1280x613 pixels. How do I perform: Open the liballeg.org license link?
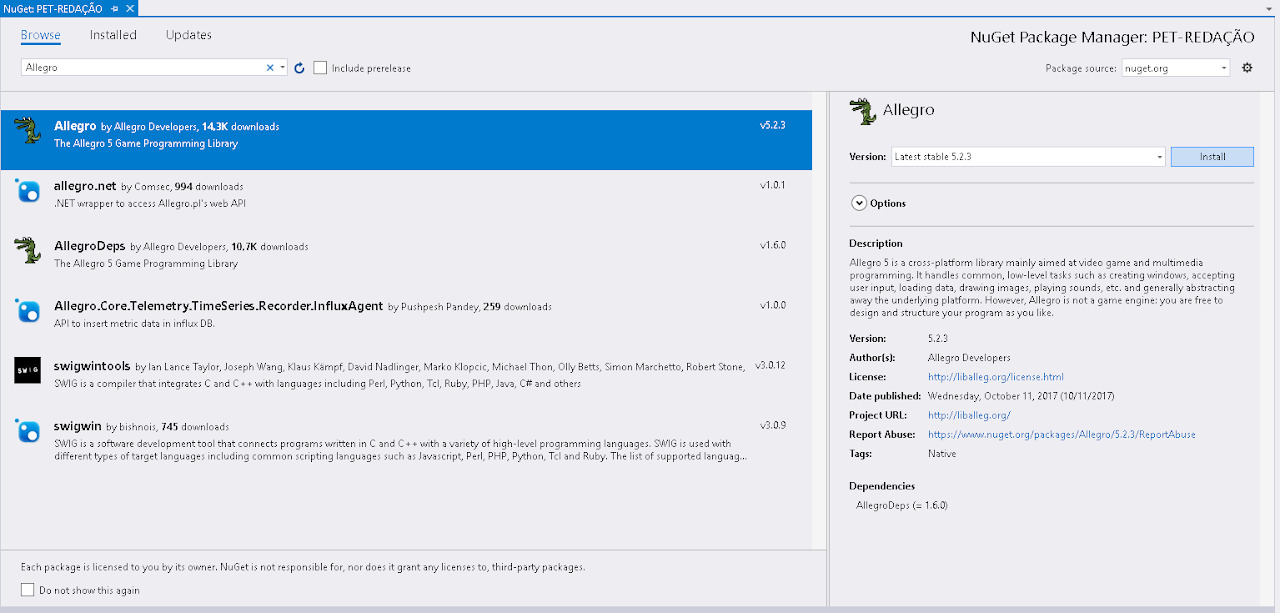(x=995, y=377)
